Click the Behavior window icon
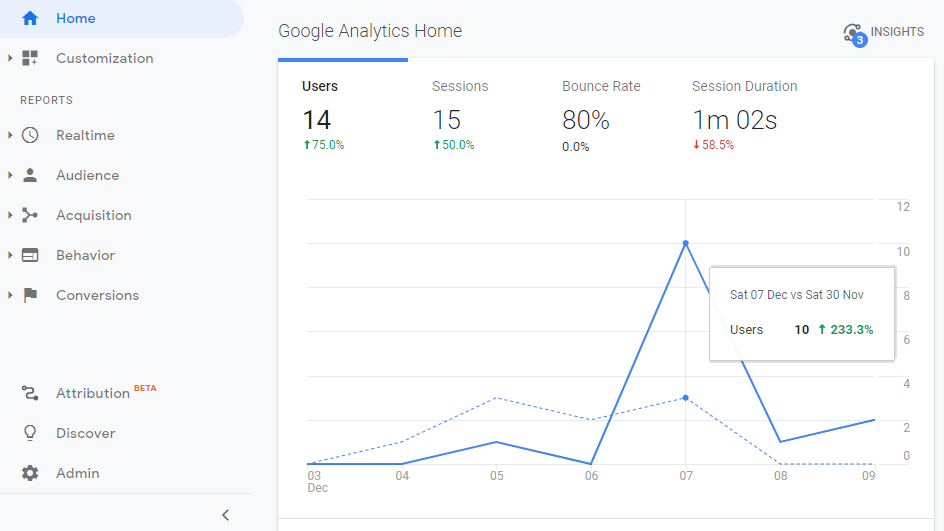The width and height of the screenshot is (944, 531). [x=30, y=255]
